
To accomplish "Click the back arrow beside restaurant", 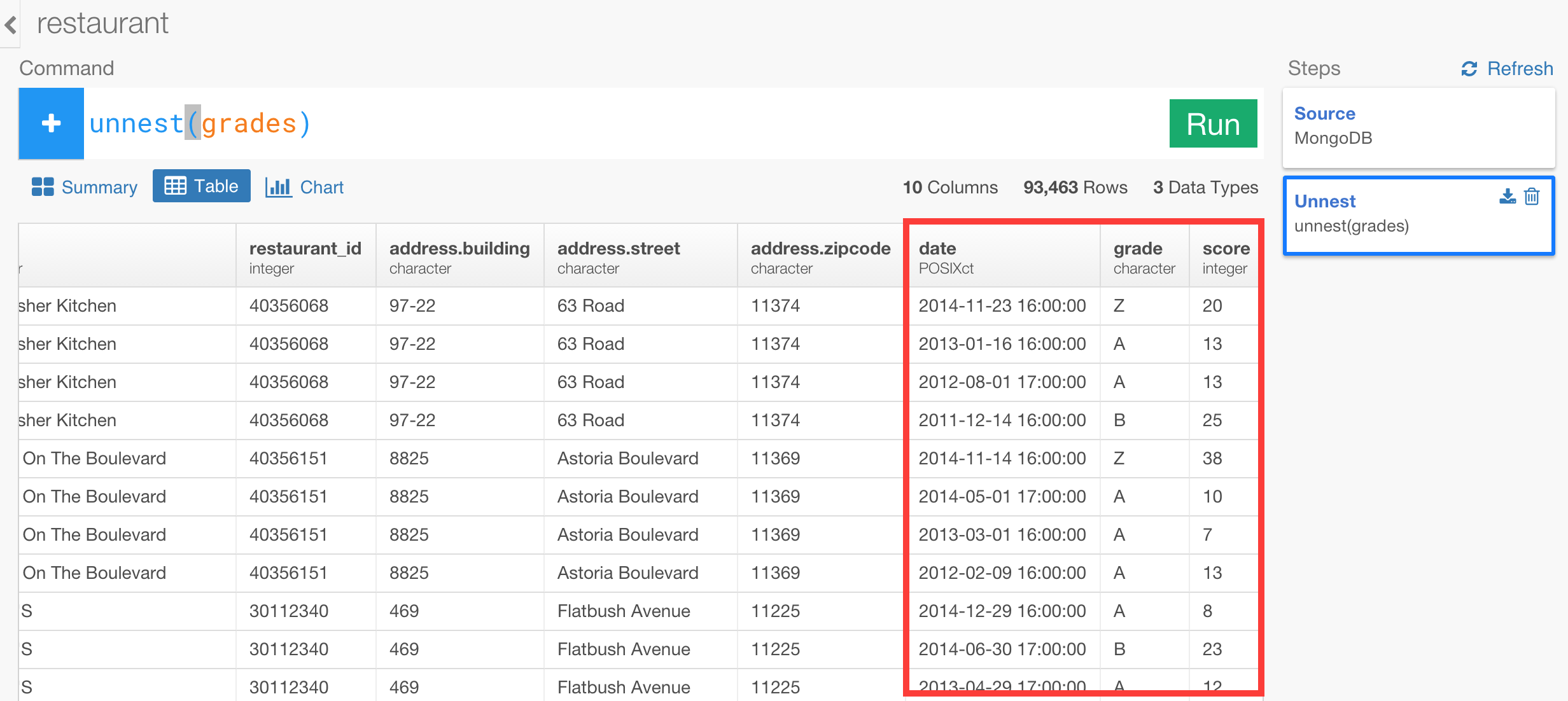I will 10,25.
